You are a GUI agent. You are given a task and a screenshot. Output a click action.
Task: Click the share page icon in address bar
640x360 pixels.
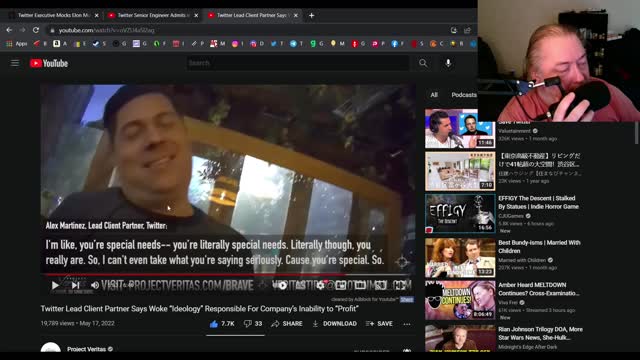click(467, 30)
